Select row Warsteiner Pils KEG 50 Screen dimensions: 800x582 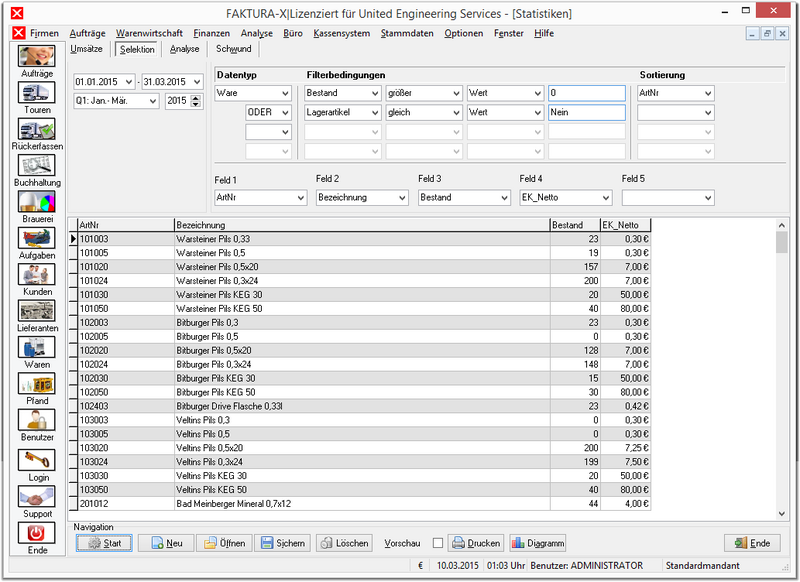pyautogui.click(x=364, y=309)
